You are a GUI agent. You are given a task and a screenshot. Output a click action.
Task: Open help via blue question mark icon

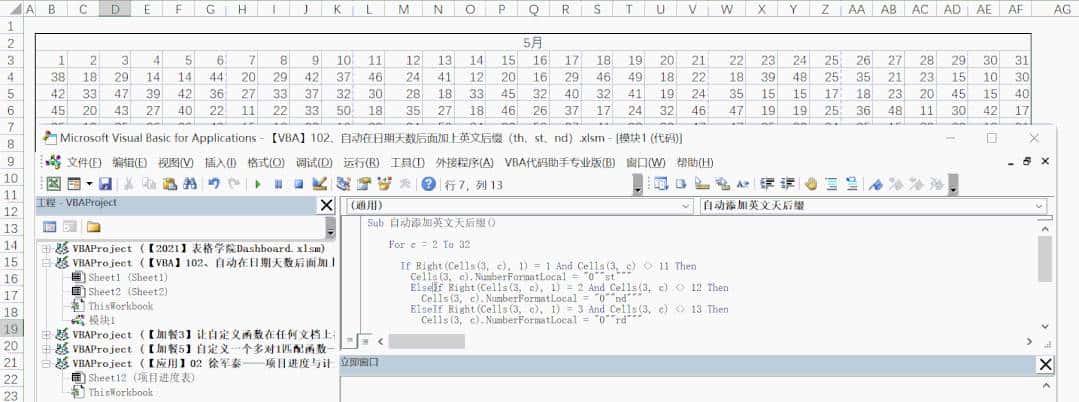click(x=428, y=184)
